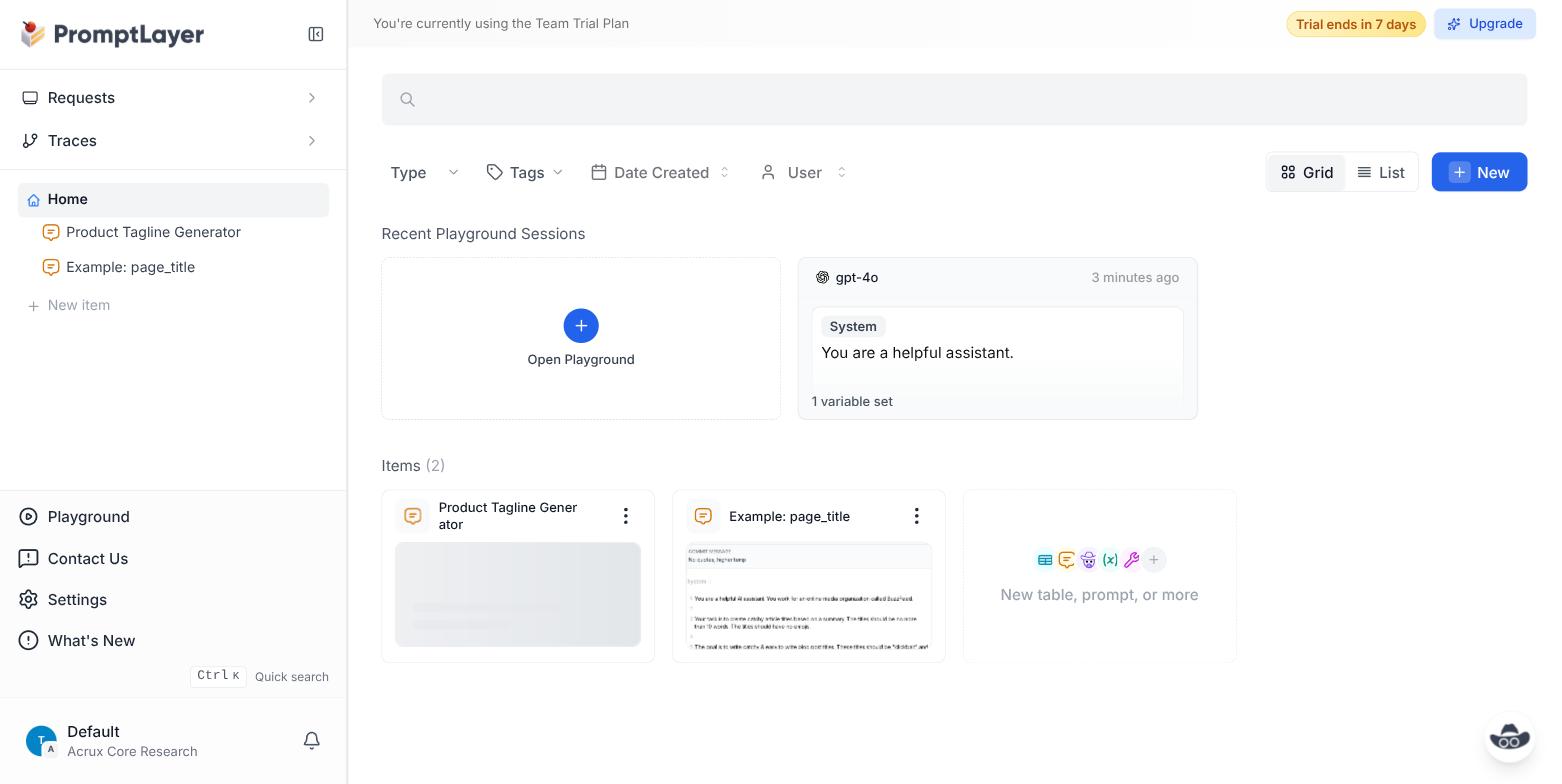1562x784 pixels.
Task: Open Product Tagline Generator in the sidebar
Action: 153,232
